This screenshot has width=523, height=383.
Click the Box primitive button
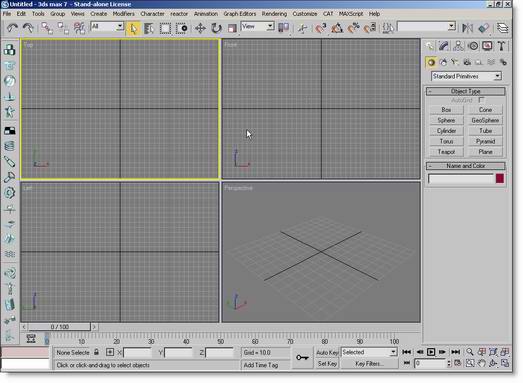click(x=446, y=110)
